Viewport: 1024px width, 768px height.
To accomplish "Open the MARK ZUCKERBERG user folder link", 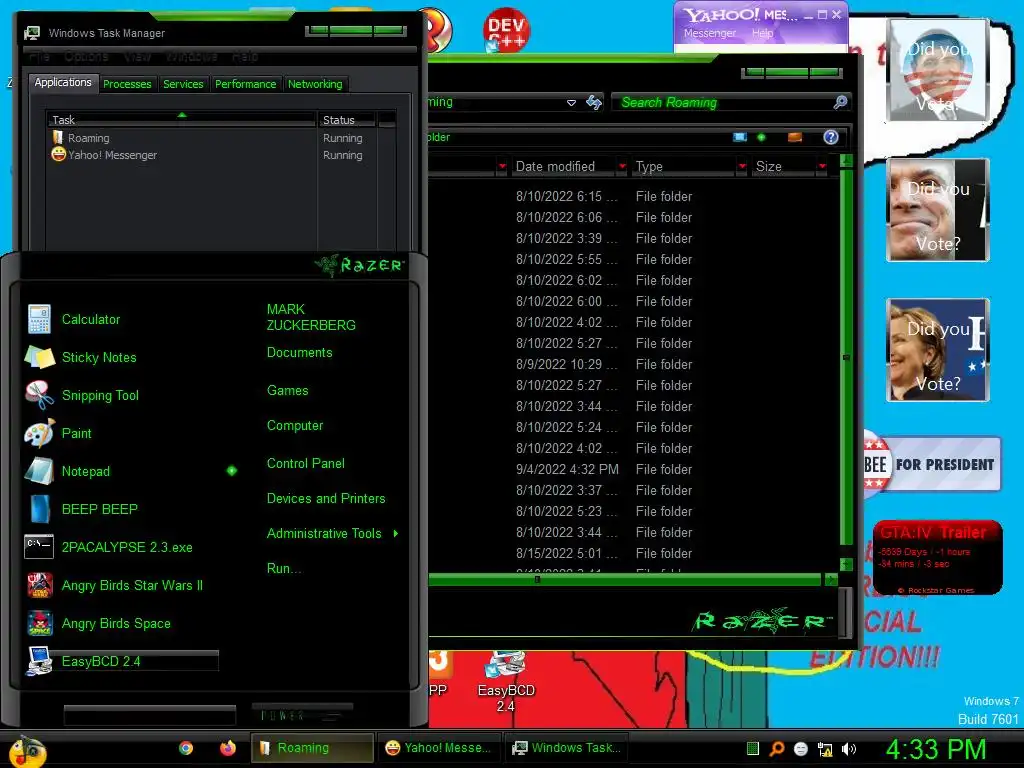I will tap(311, 317).
